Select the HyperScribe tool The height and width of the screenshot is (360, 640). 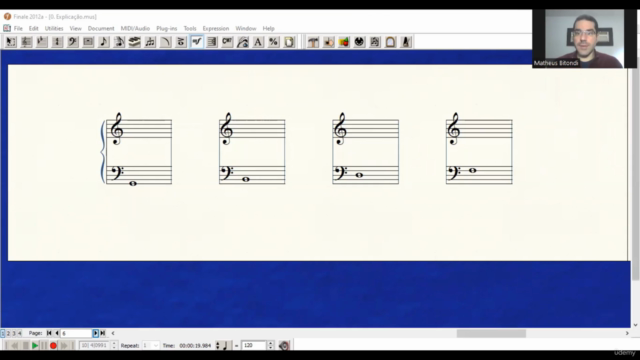[x=135, y=42]
